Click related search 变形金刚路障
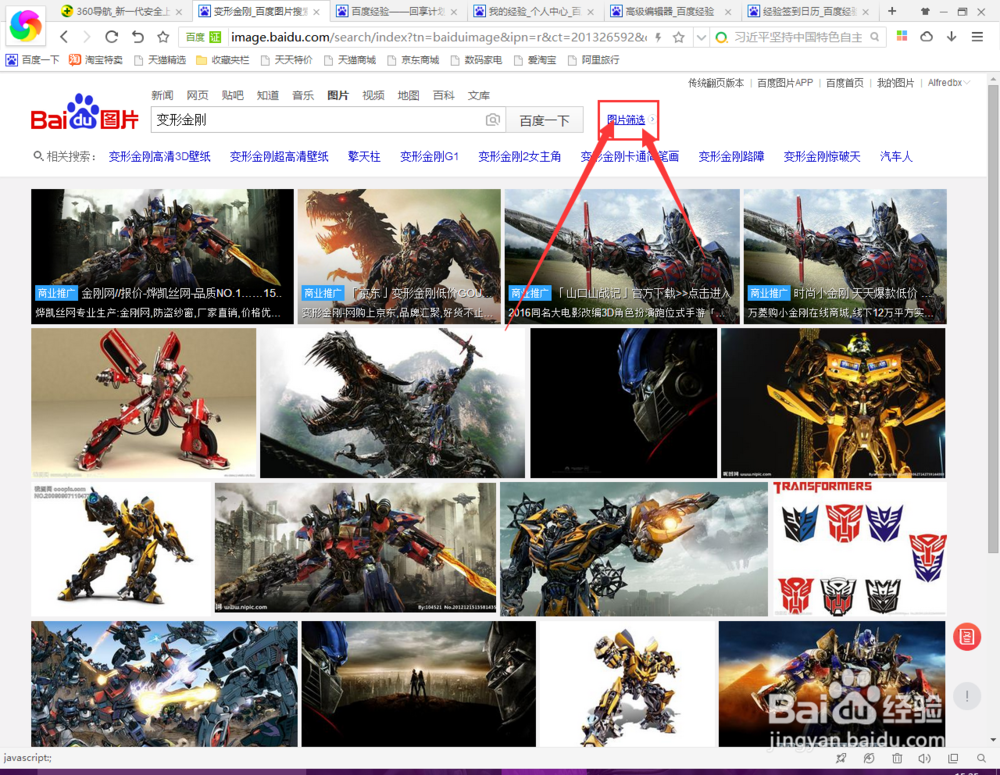Viewport: 1000px width, 775px height. [731, 157]
